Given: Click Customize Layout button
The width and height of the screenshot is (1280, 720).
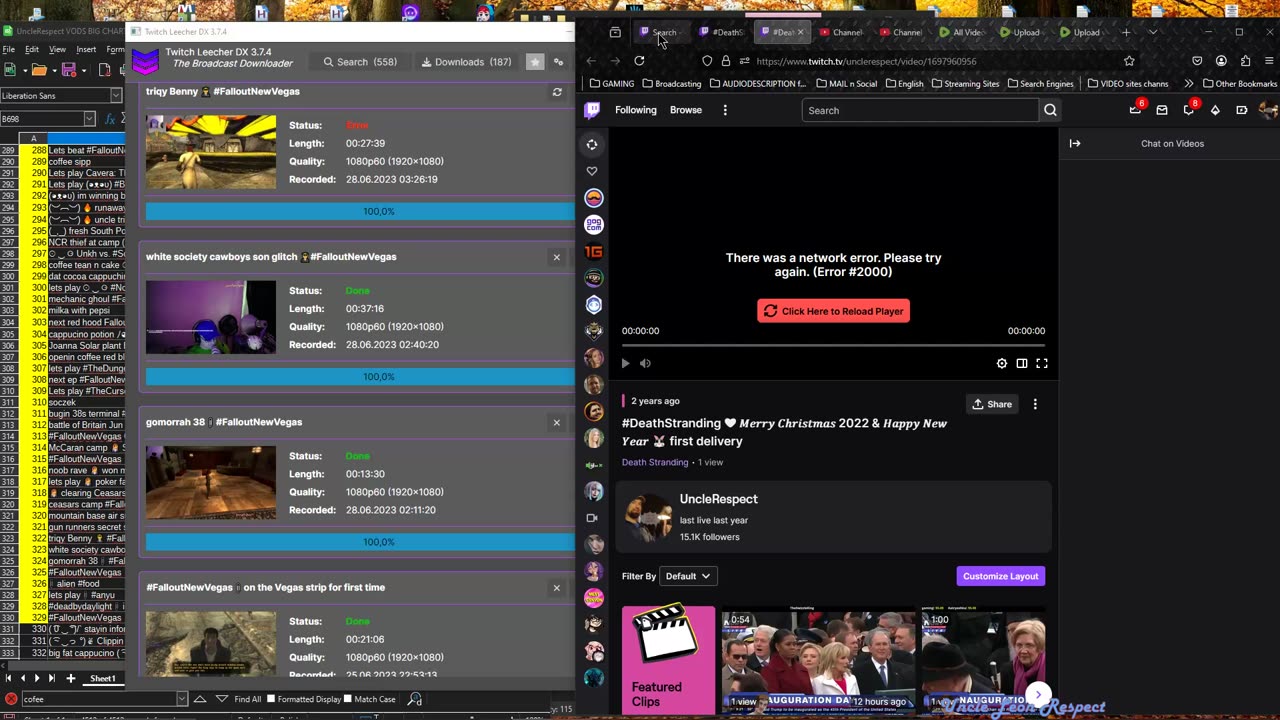Looking at the screenshot, I should point(1000,576).
